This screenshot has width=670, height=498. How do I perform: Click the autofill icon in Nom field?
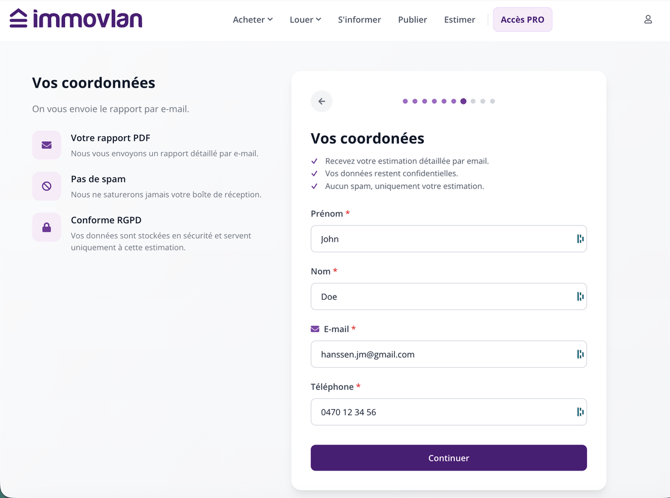click(580, 297)
